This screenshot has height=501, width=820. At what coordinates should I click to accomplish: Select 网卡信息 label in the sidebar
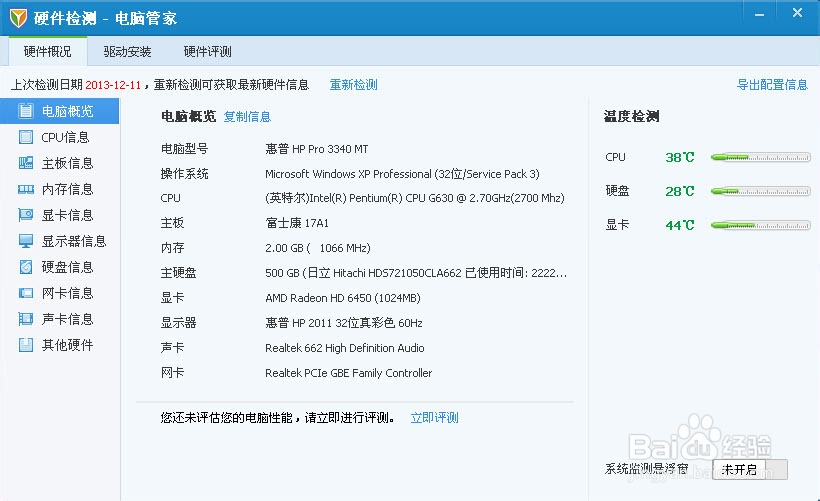67,293
